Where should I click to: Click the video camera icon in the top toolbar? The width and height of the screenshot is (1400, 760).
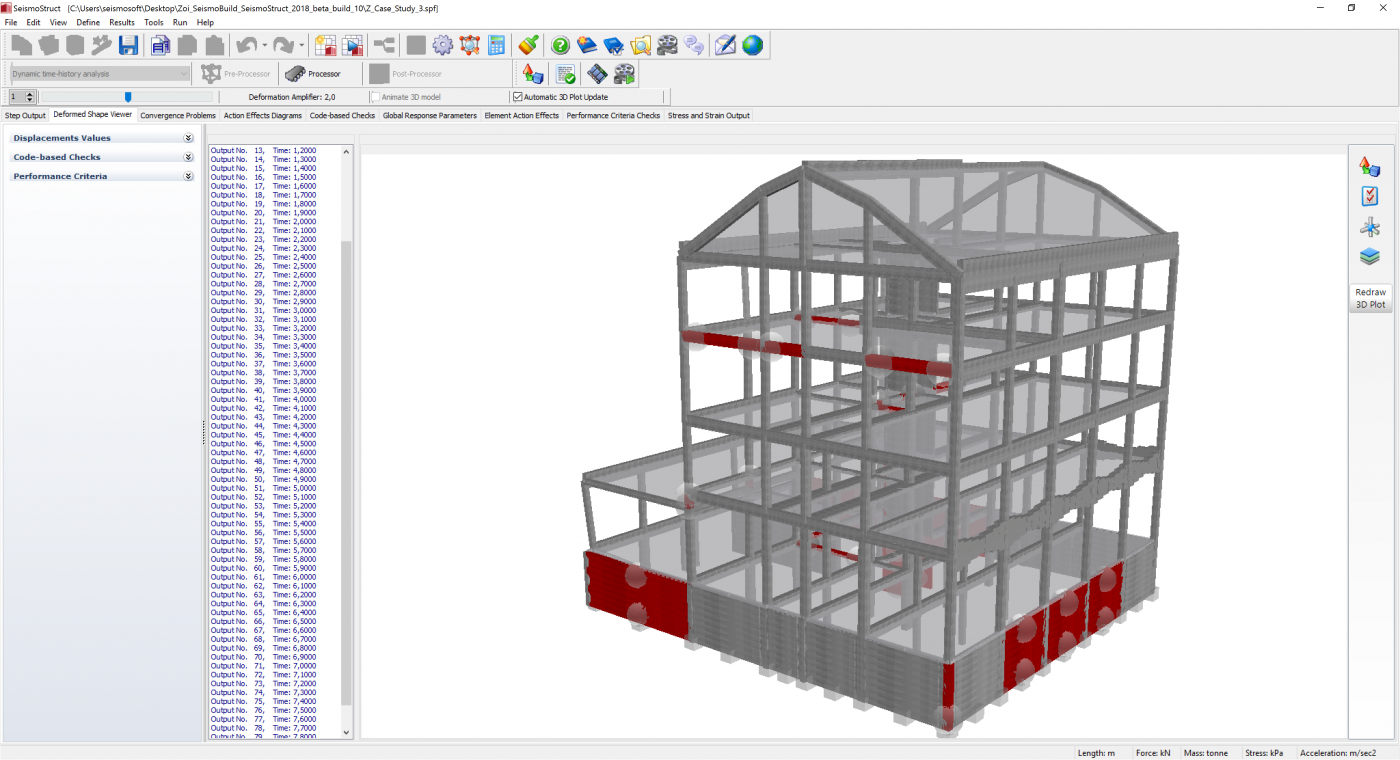coord(667,45)
